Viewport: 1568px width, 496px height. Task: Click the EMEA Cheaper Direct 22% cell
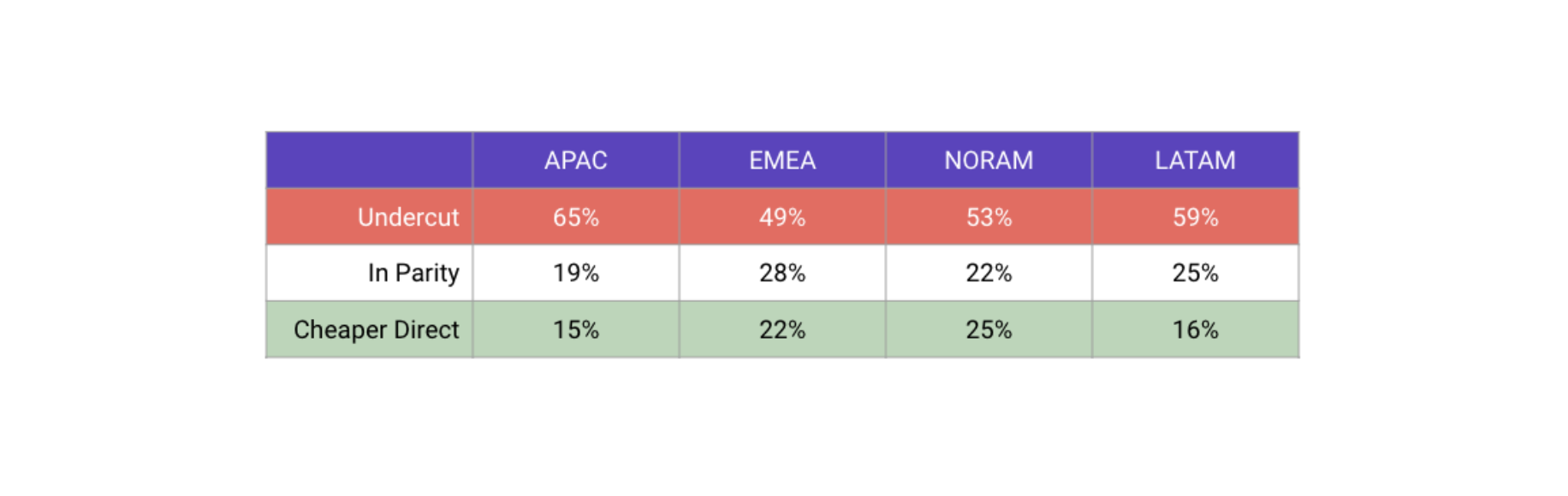click(782, 329)
